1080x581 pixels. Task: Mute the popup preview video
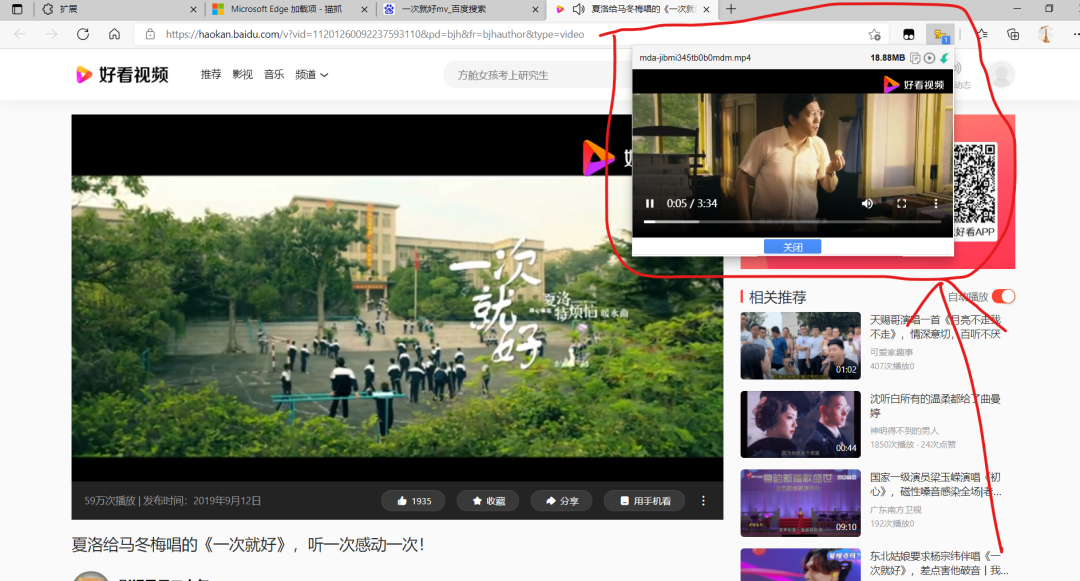pos(867,204)
